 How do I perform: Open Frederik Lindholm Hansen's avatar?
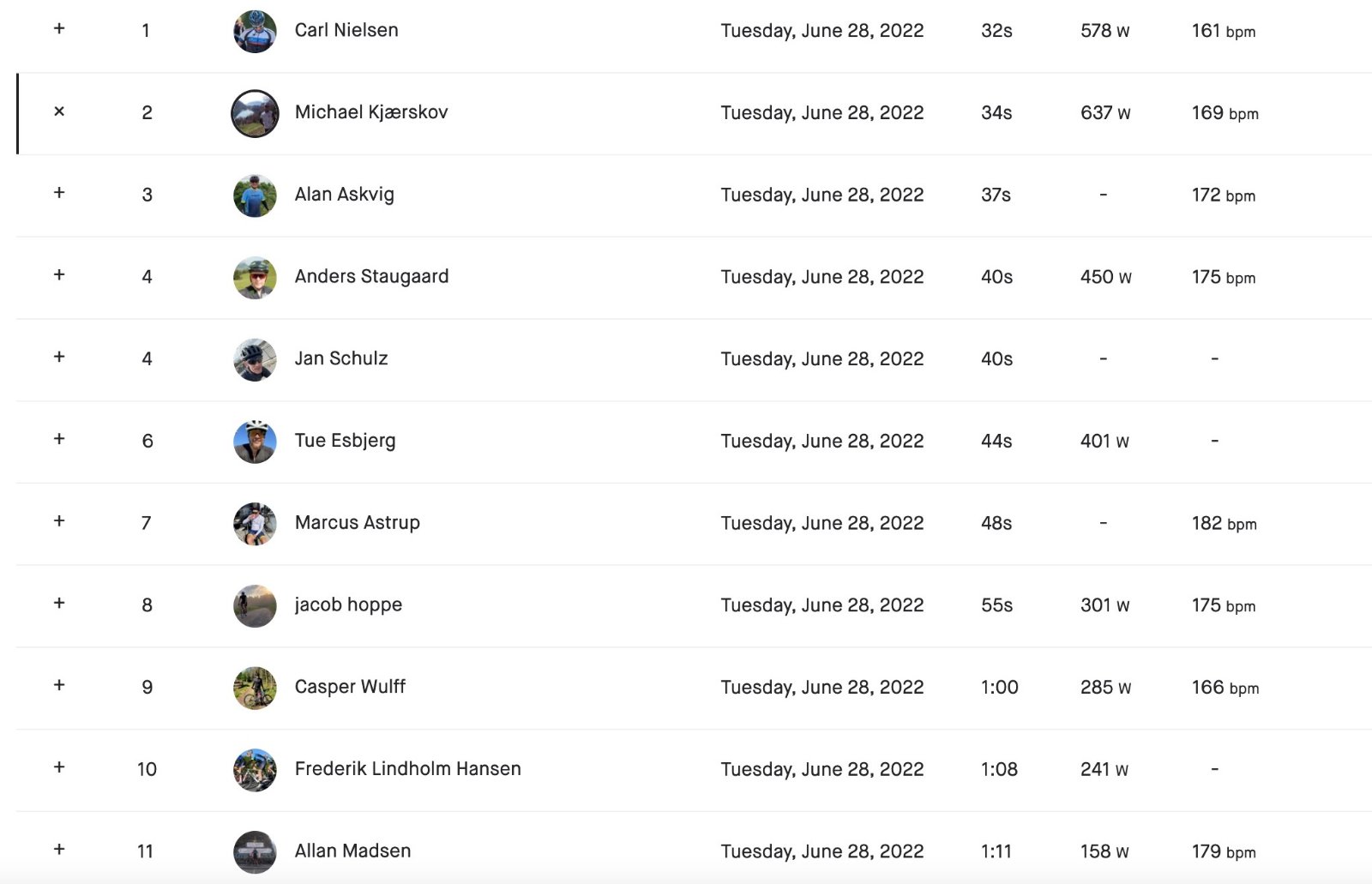point(255,770)
